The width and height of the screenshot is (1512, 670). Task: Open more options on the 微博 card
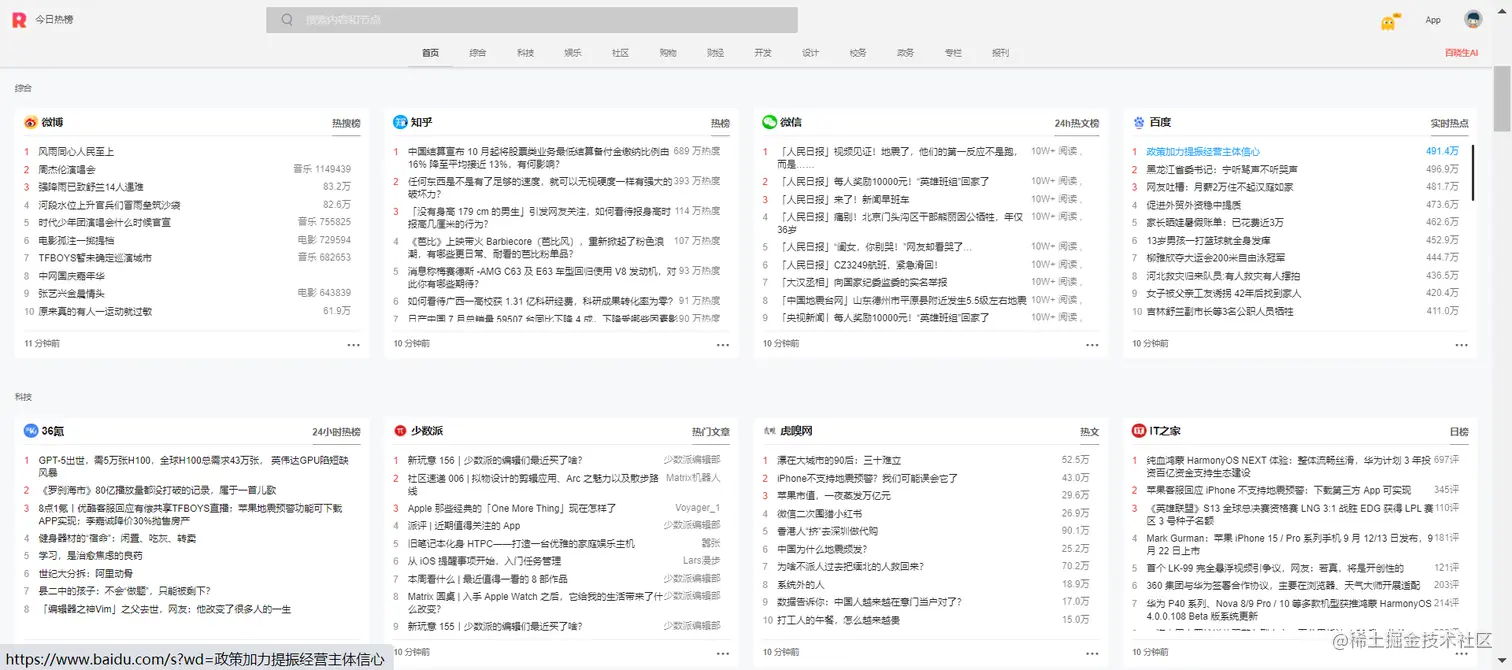coord(353,344)
